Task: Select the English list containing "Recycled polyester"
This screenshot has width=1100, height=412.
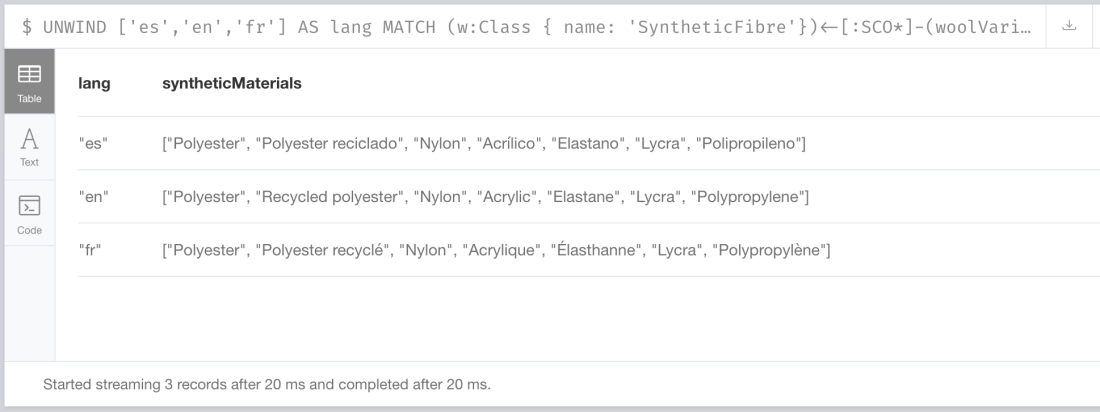Action: 485,197
